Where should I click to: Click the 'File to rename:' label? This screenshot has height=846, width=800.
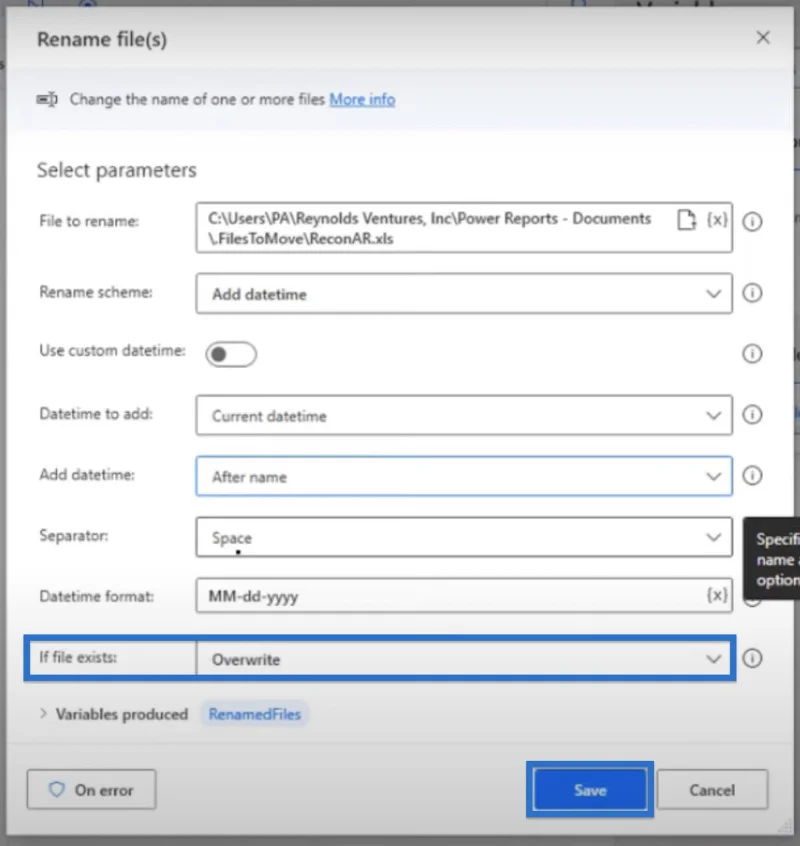pos(89,221)
